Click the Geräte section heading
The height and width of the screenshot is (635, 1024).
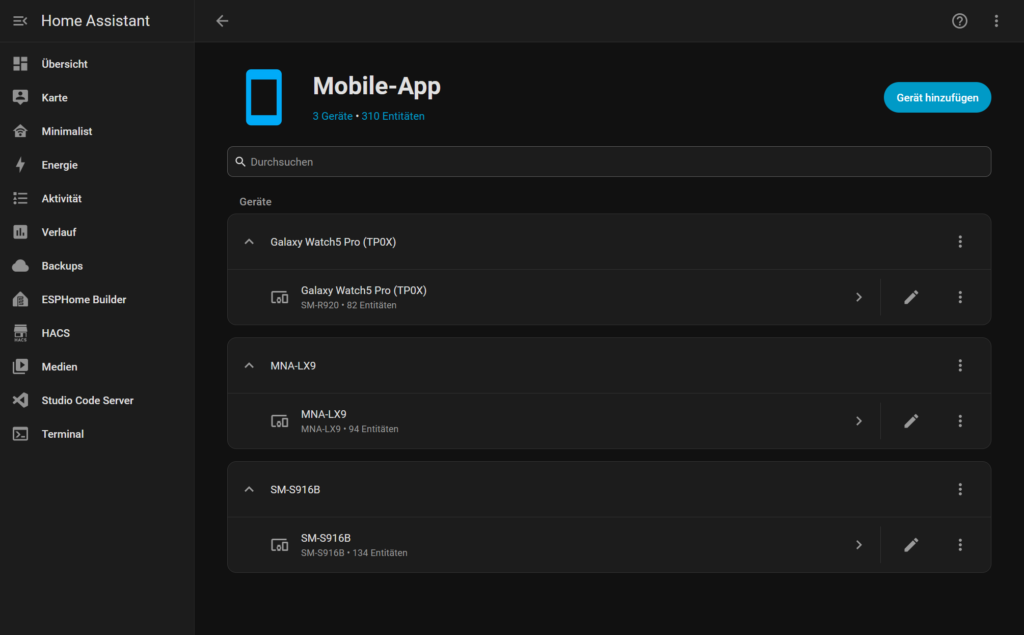click(255, 202)
